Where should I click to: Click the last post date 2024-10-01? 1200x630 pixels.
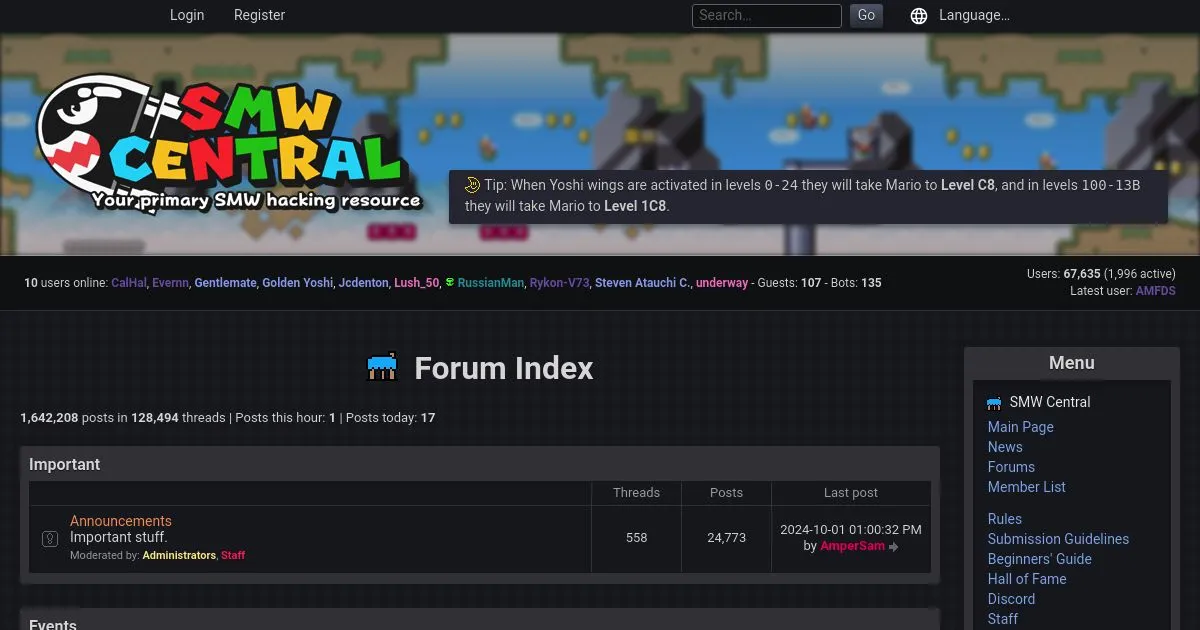(851, 530)
